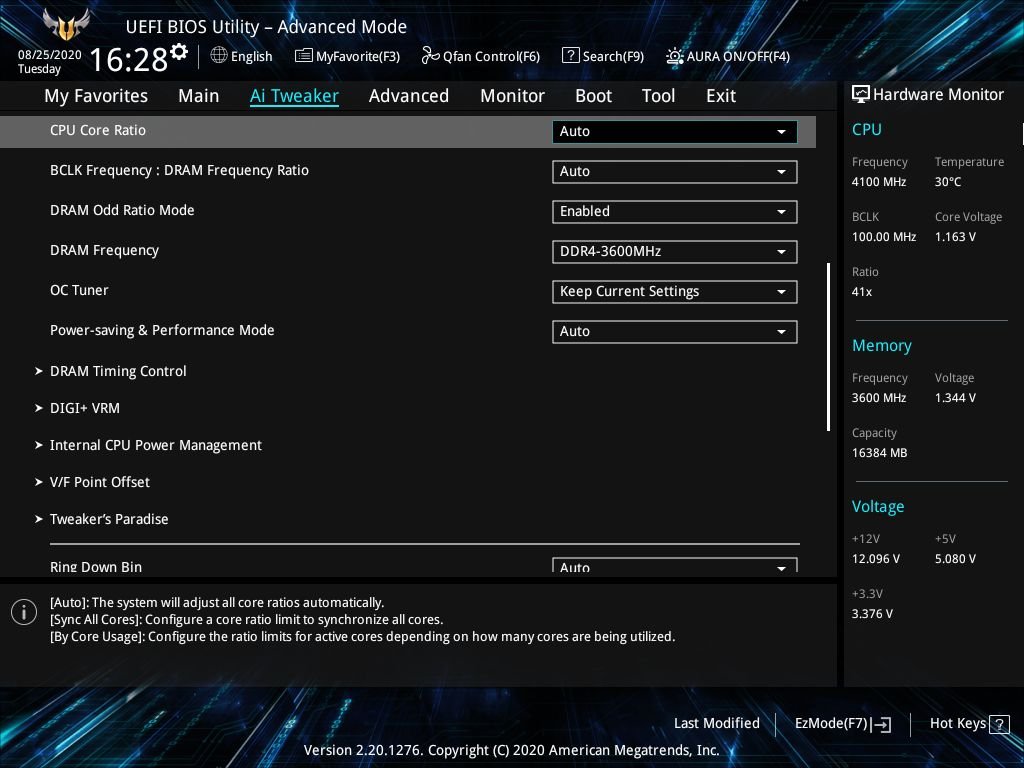
Task: Open Ring Down Bin dropdown
Action: coord(675,566)
